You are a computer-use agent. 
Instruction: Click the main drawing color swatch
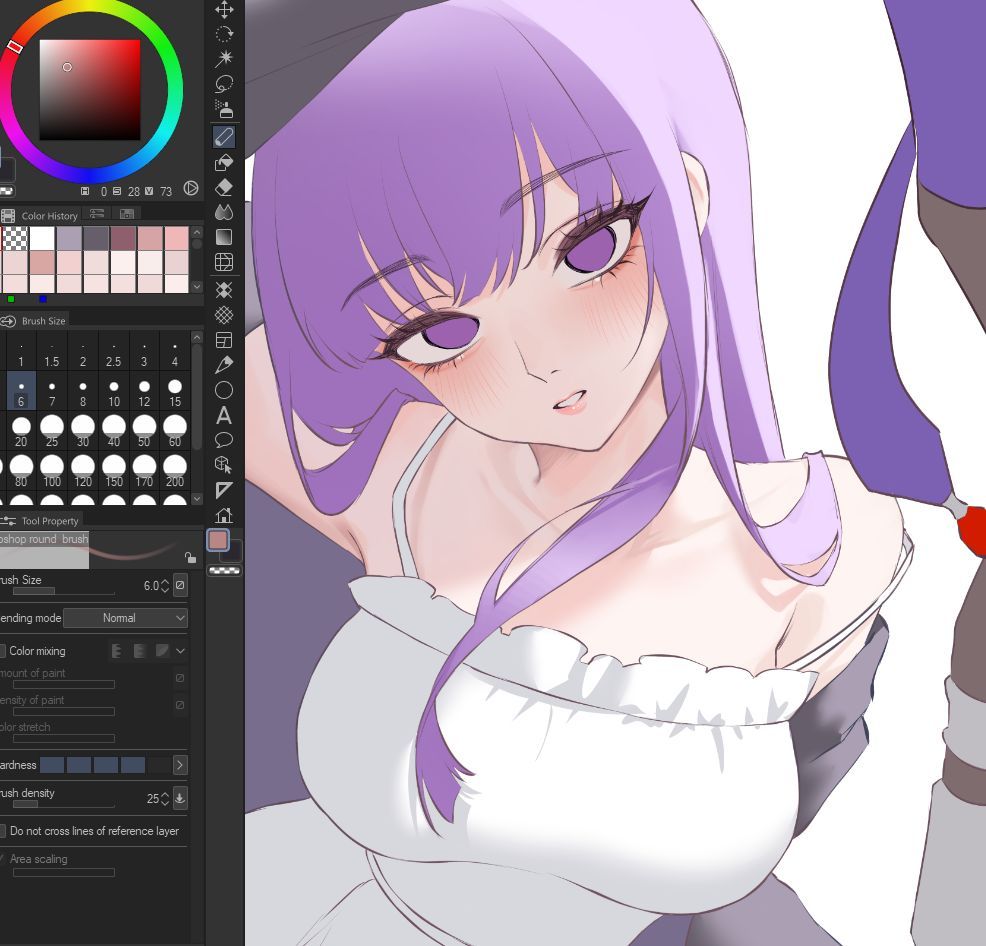[x=218, y=540]
